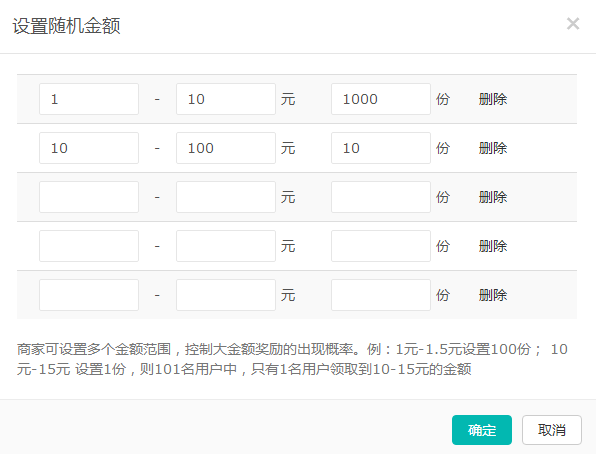Viewport: 596px width, 454px height.
Task: Click third row empty minimum amount field
Action: (89, 197)
